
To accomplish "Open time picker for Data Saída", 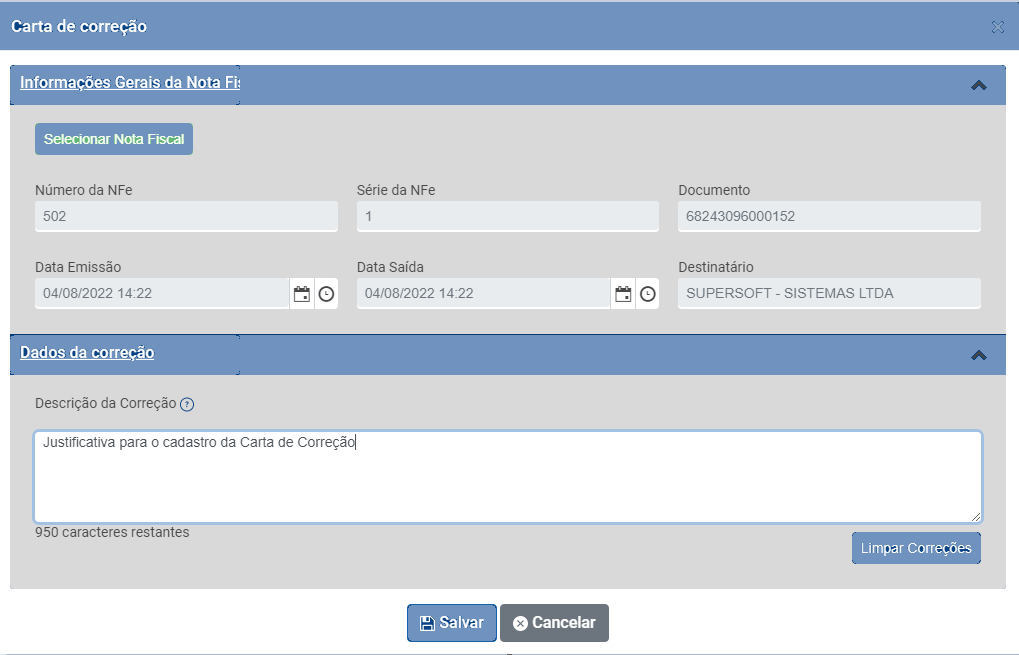I will [x=648, y=294].
